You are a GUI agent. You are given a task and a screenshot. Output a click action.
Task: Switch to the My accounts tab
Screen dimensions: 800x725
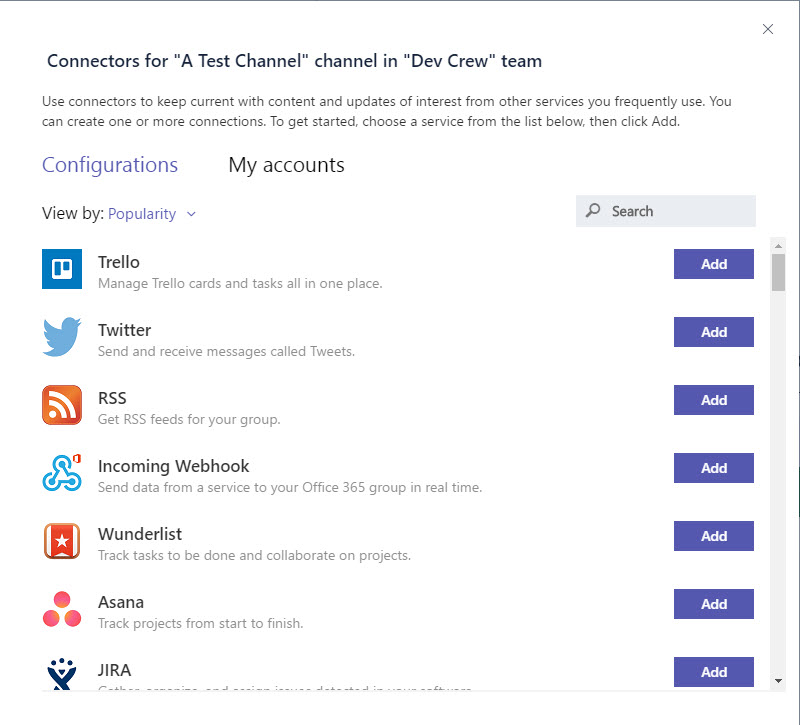(x=286, y=165)
